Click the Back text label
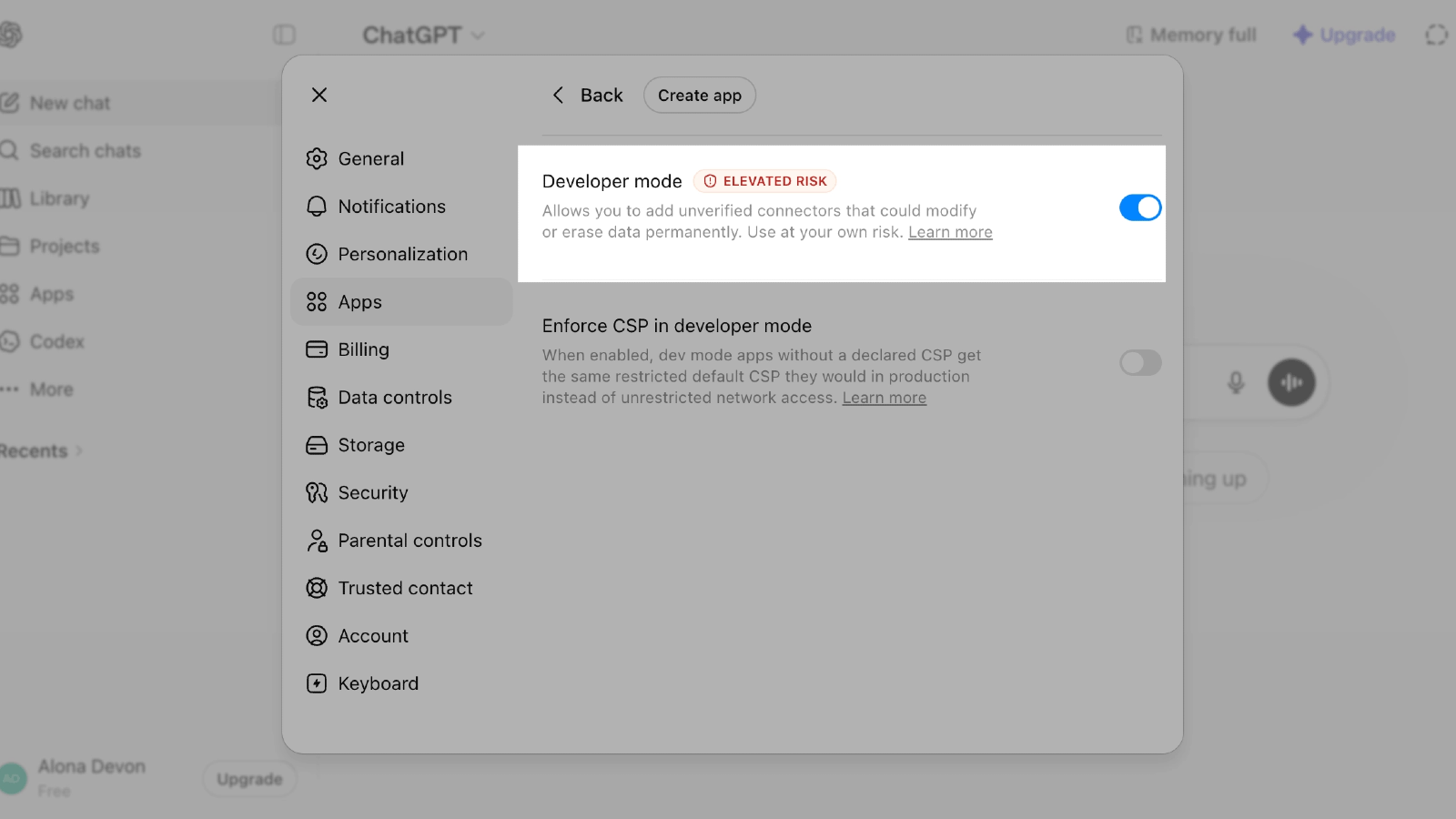This screenshot has height=819, width=1456. [602, 95]
